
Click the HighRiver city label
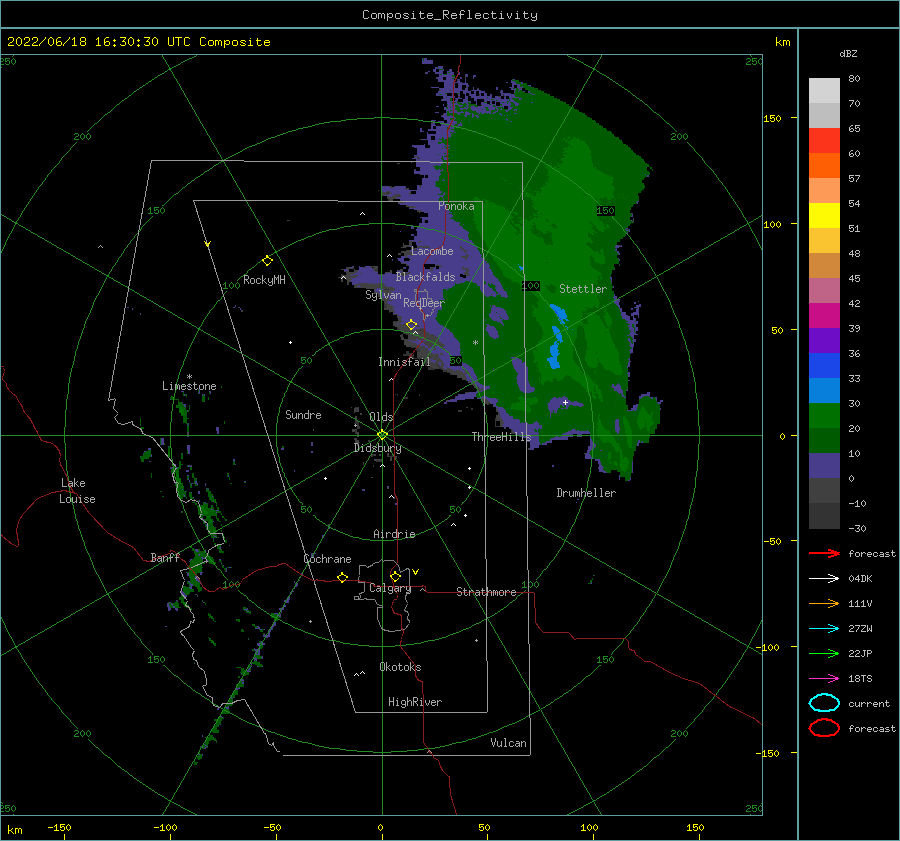415,702
